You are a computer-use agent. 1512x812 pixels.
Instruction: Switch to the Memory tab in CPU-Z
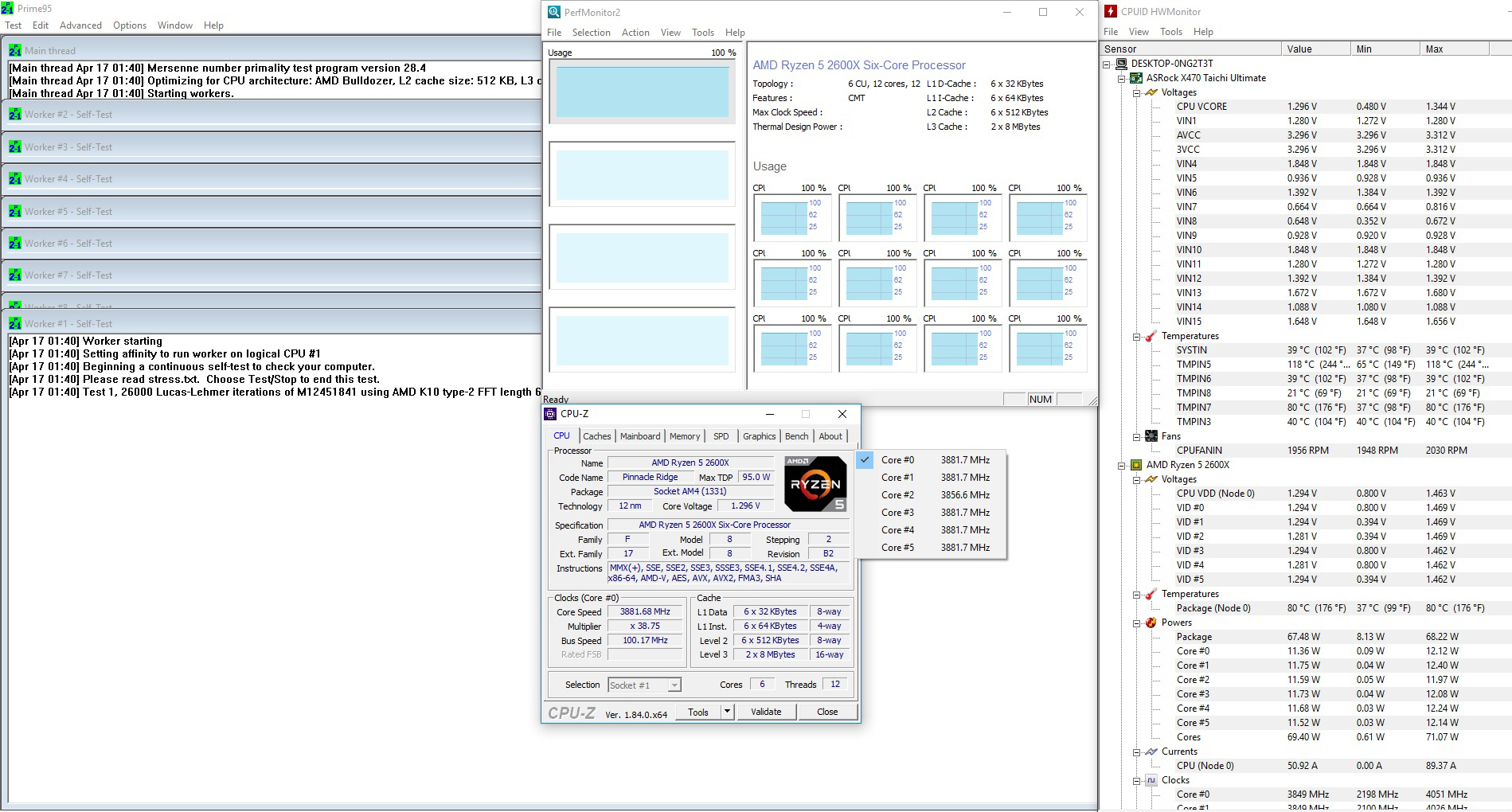click(685, 436)
